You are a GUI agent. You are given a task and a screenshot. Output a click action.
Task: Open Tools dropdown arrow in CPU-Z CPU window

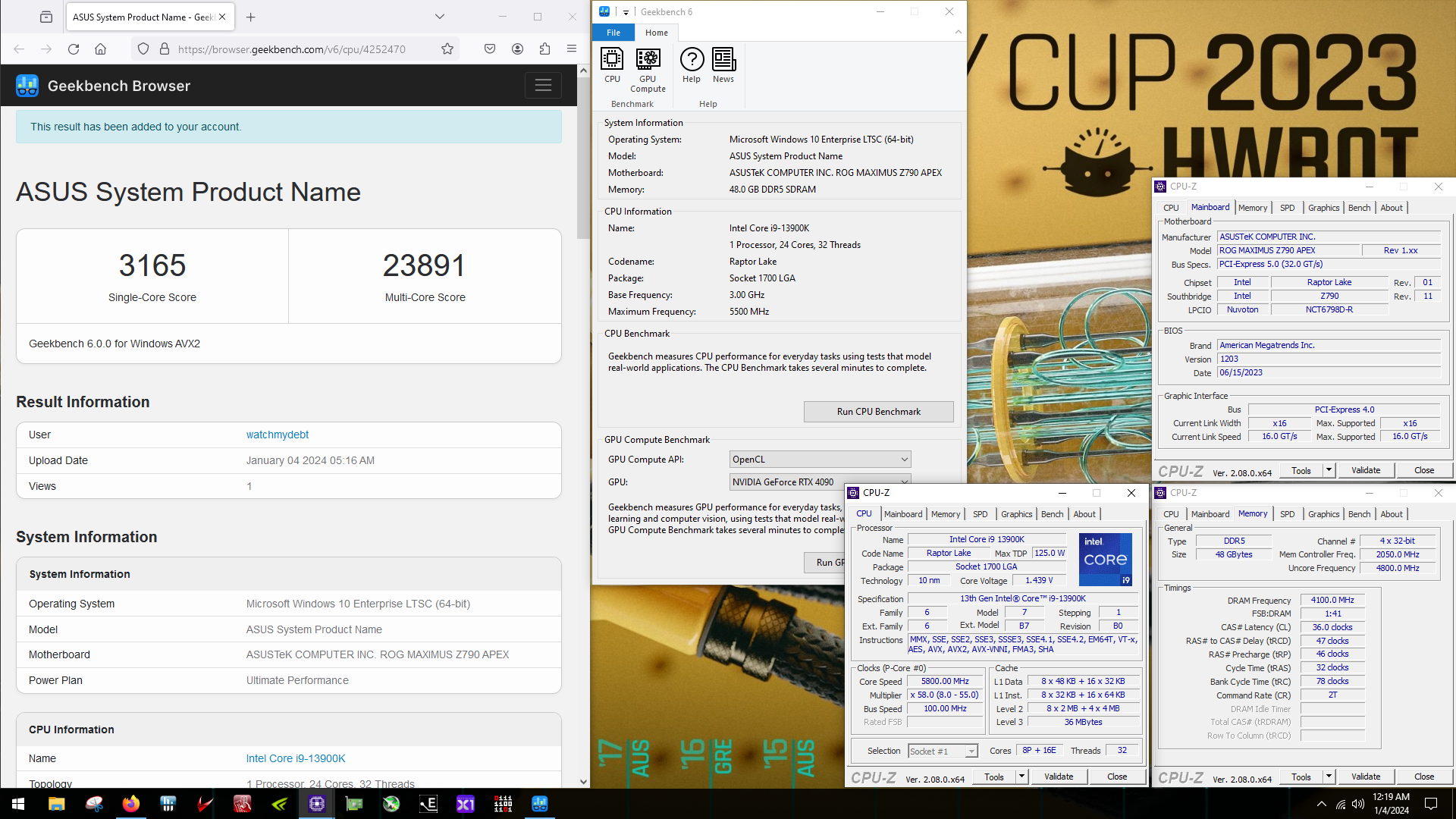[x=1021, y=777]
